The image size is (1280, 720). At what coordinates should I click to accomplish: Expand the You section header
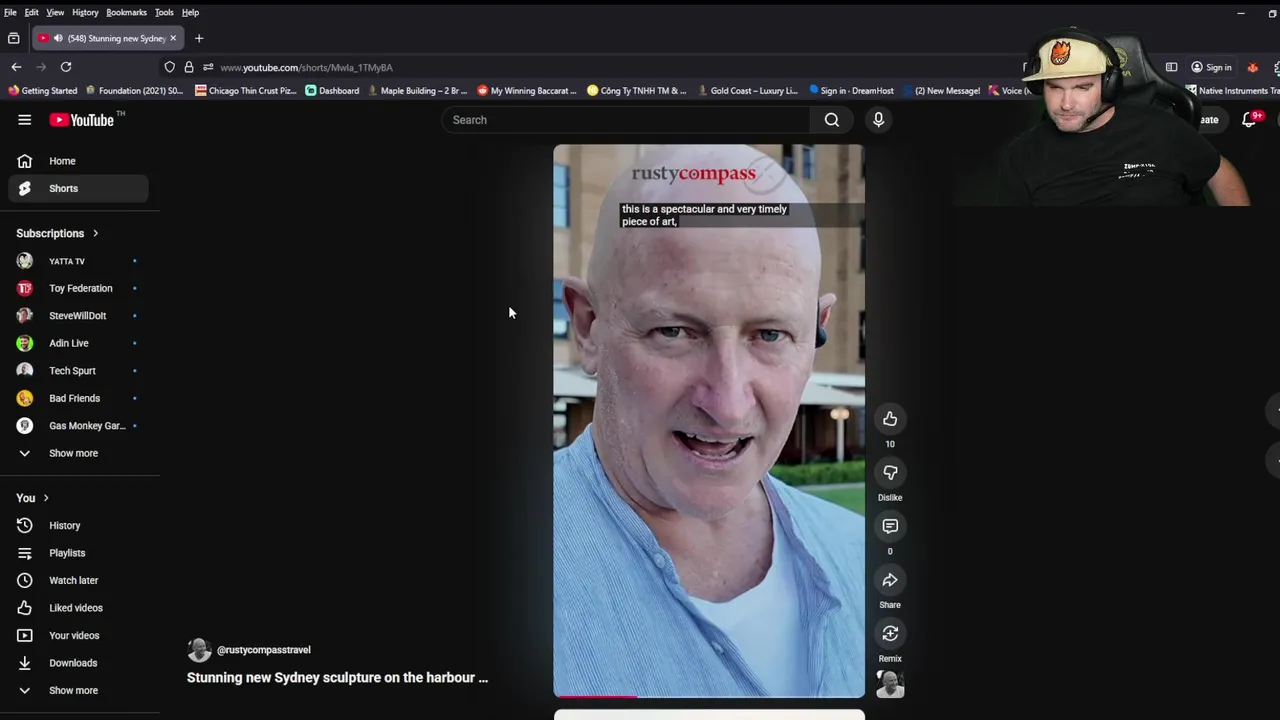point(32,498)
